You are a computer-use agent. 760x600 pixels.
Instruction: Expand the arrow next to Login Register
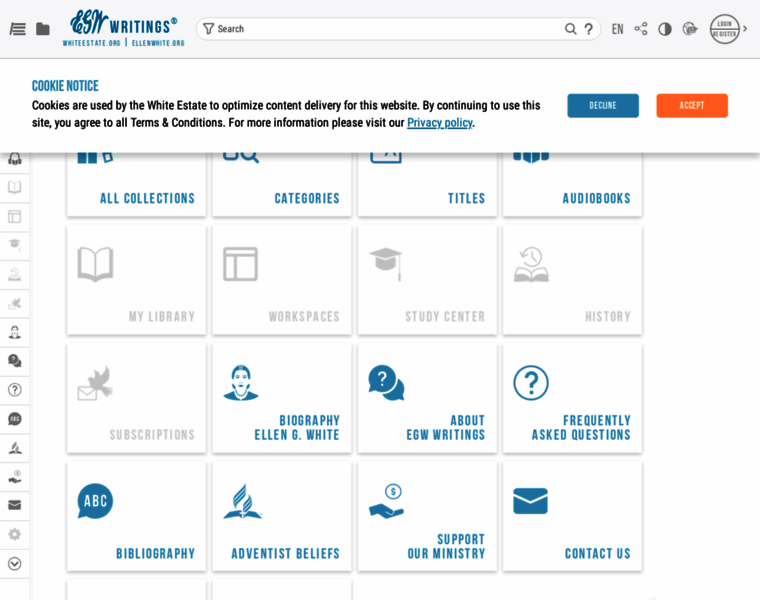745,29
